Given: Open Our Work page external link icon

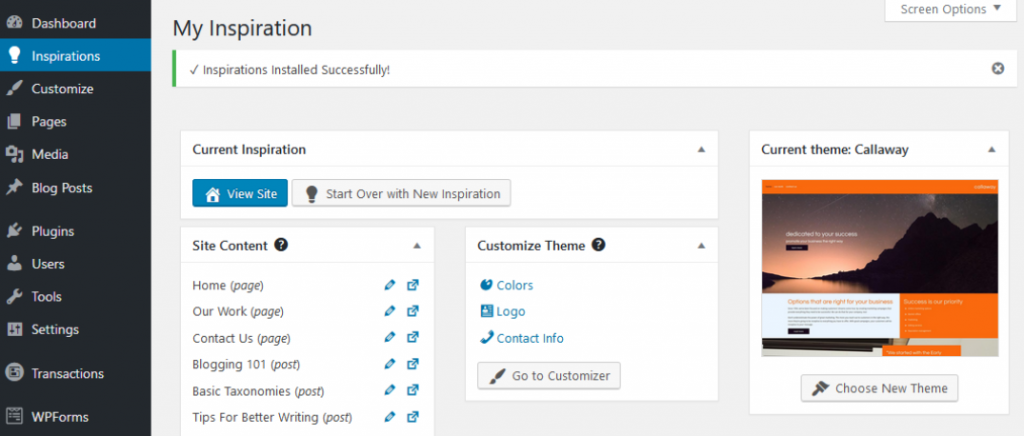Looking at the screenshot, I should tap(413, 311).
